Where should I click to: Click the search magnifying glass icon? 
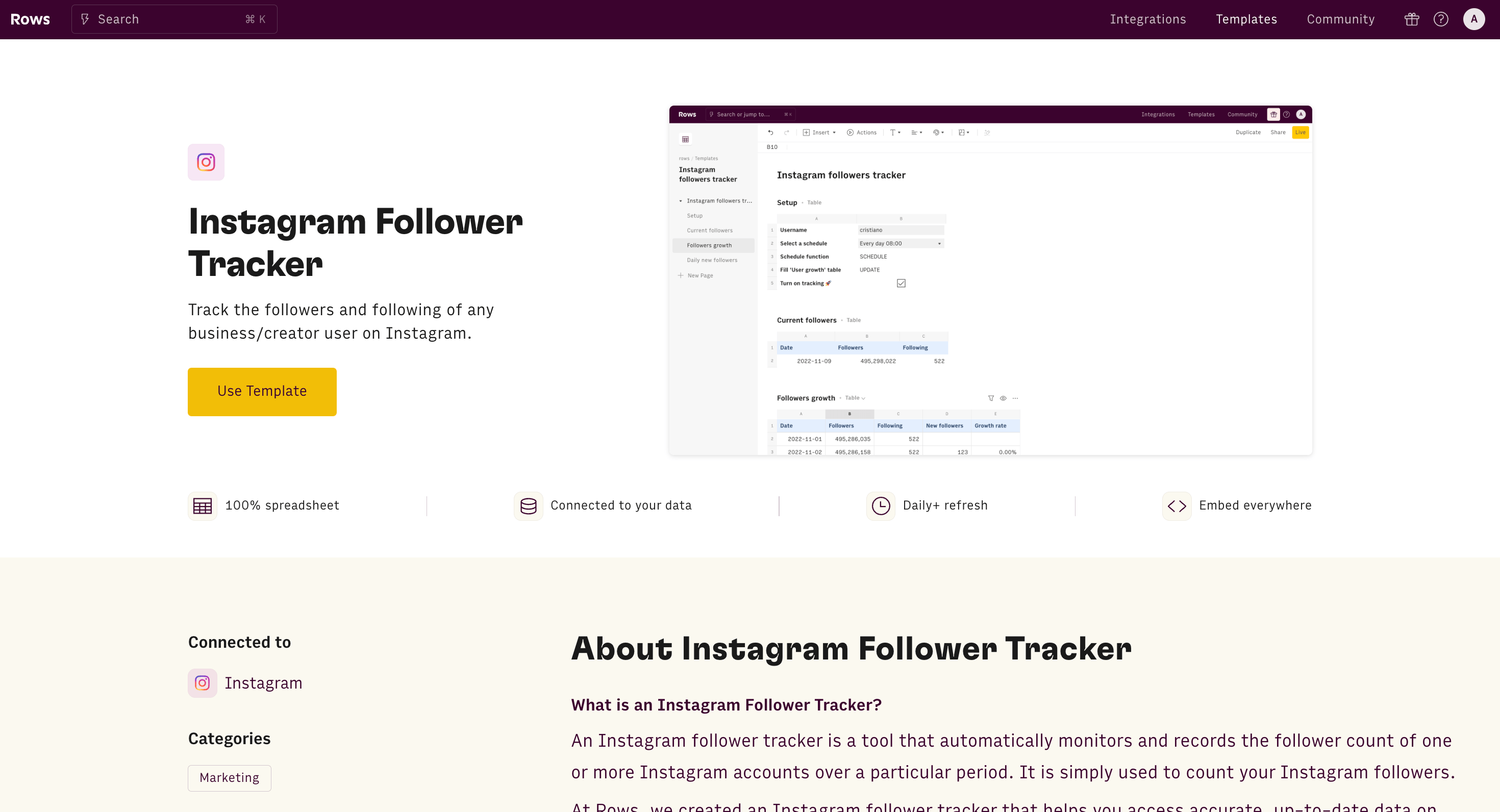tap(87, 18)
